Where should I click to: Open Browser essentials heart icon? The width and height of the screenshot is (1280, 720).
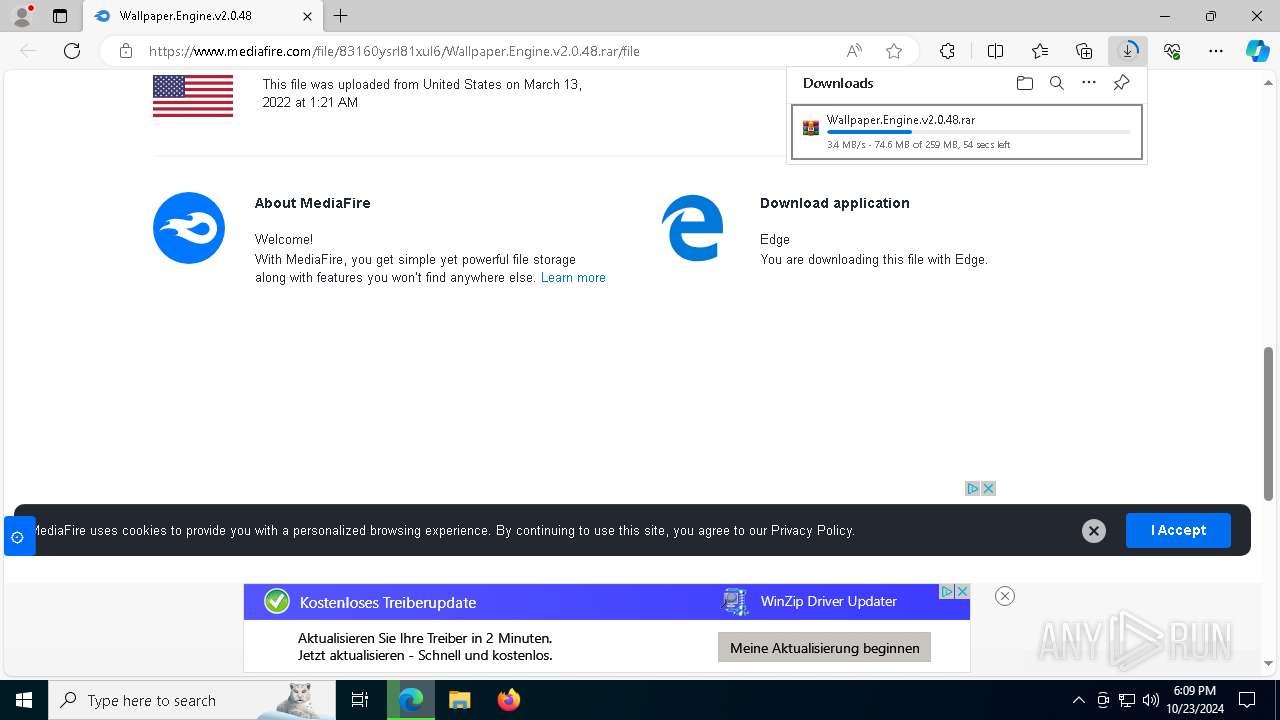[1172, 51]
